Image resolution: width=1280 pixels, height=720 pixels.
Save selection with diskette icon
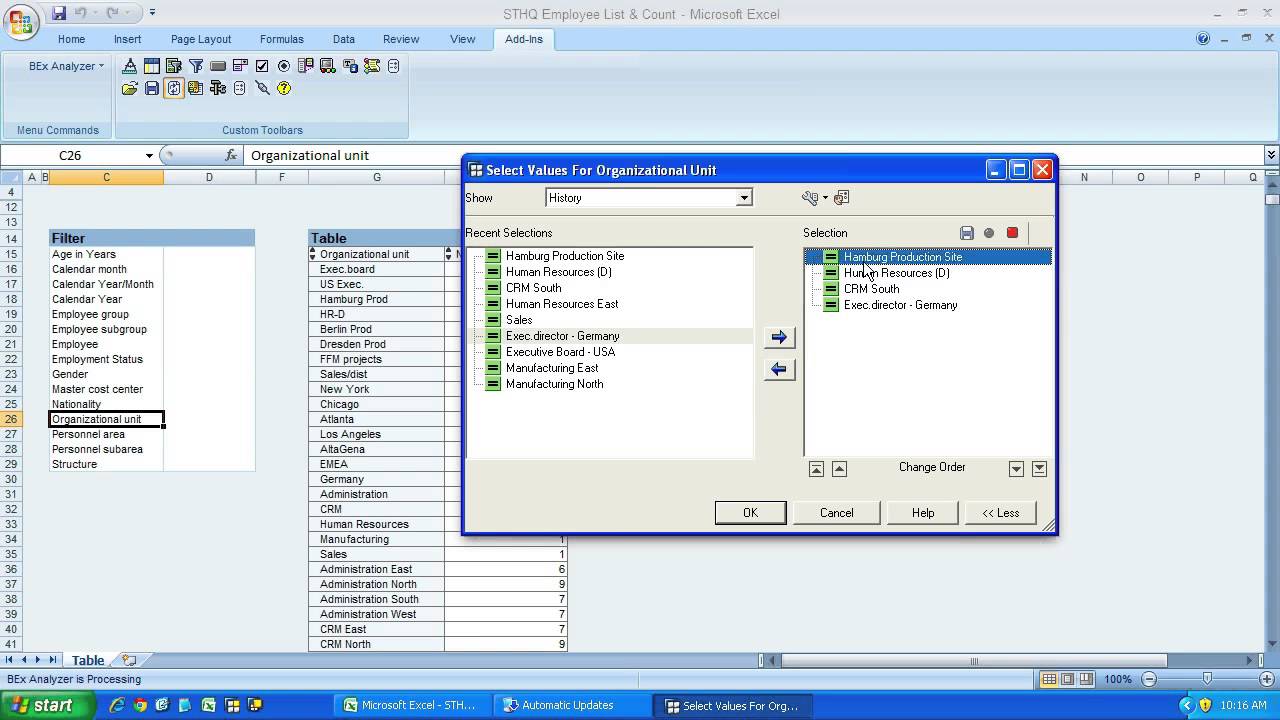967,233
